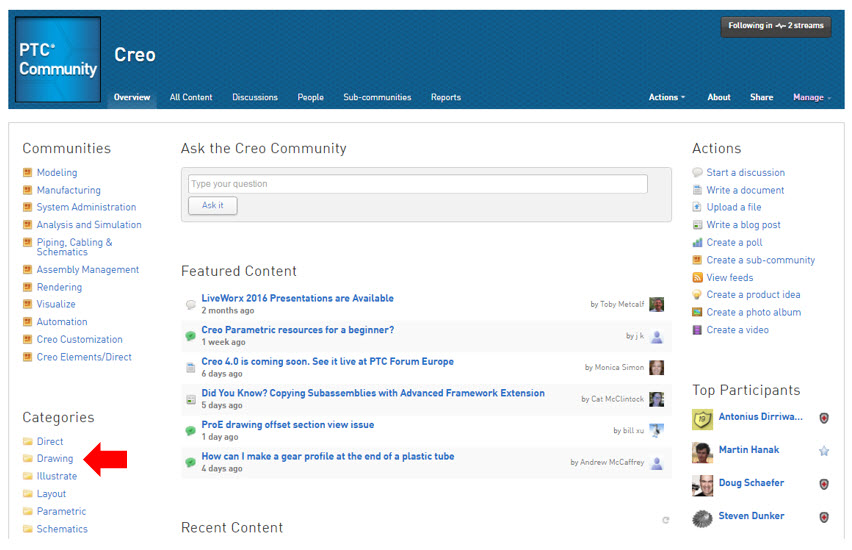This screenshot has width=852, height=550.
Task: Switch to the All Content tab
Action: click(x=191, y=97)
